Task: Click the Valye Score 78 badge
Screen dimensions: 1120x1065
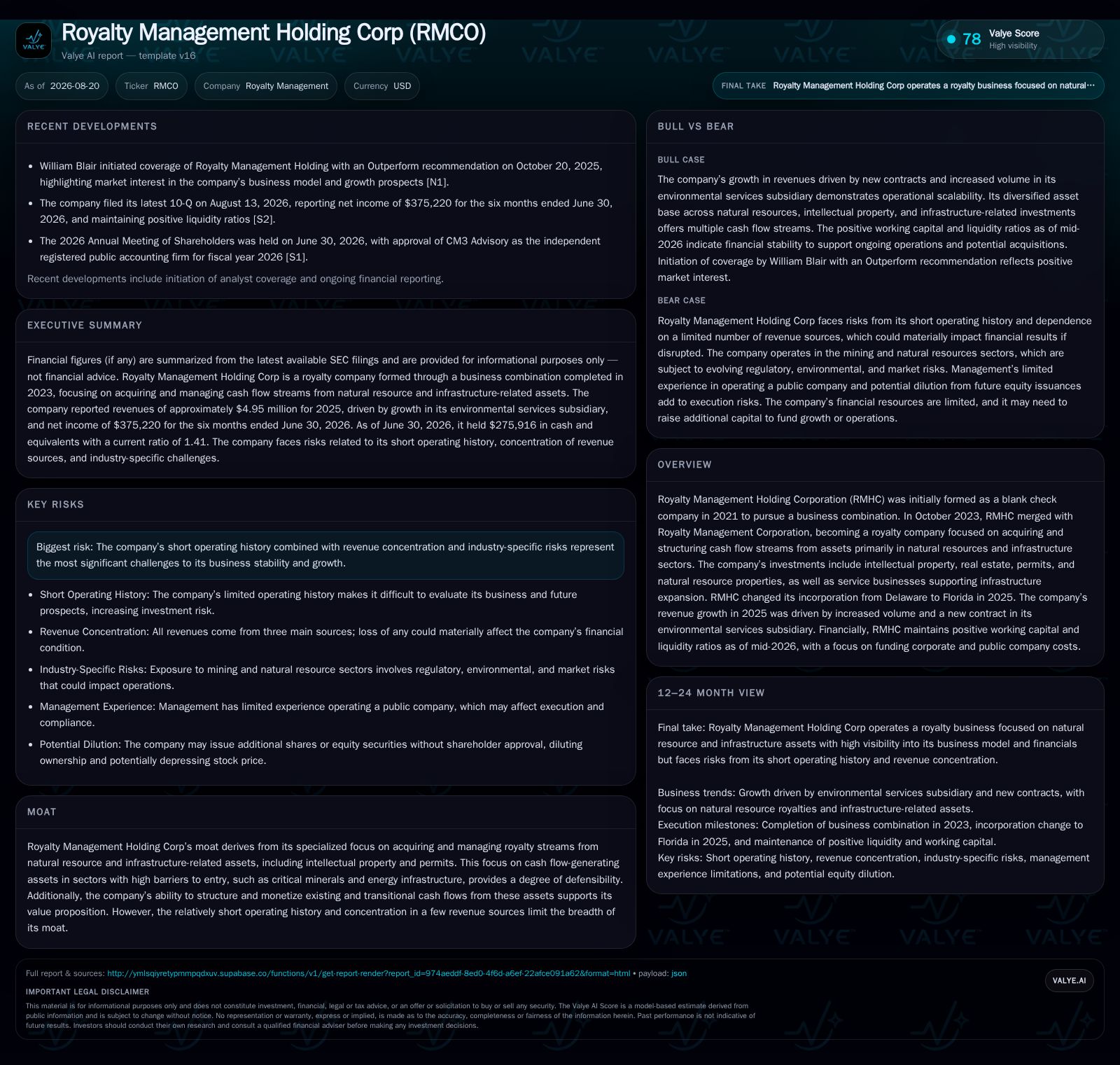Action: 1020,39
